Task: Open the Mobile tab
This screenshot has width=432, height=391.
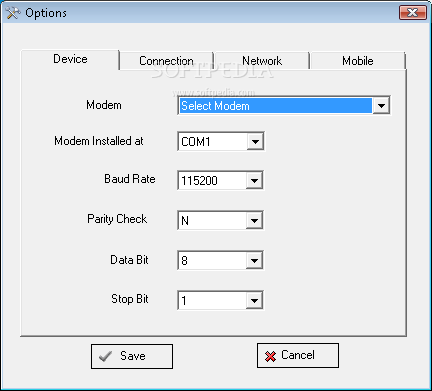Action: tap(358, 61)
